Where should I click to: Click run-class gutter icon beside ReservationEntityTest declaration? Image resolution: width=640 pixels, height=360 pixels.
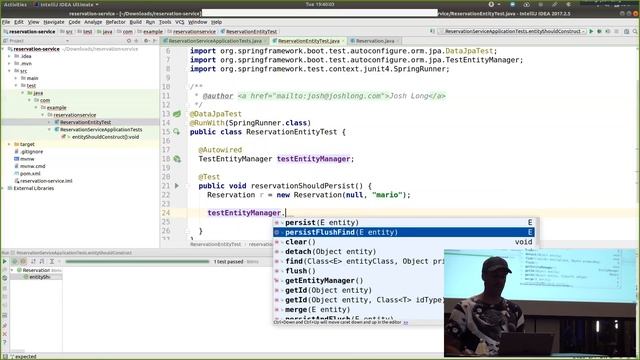(x=176, y=132)
